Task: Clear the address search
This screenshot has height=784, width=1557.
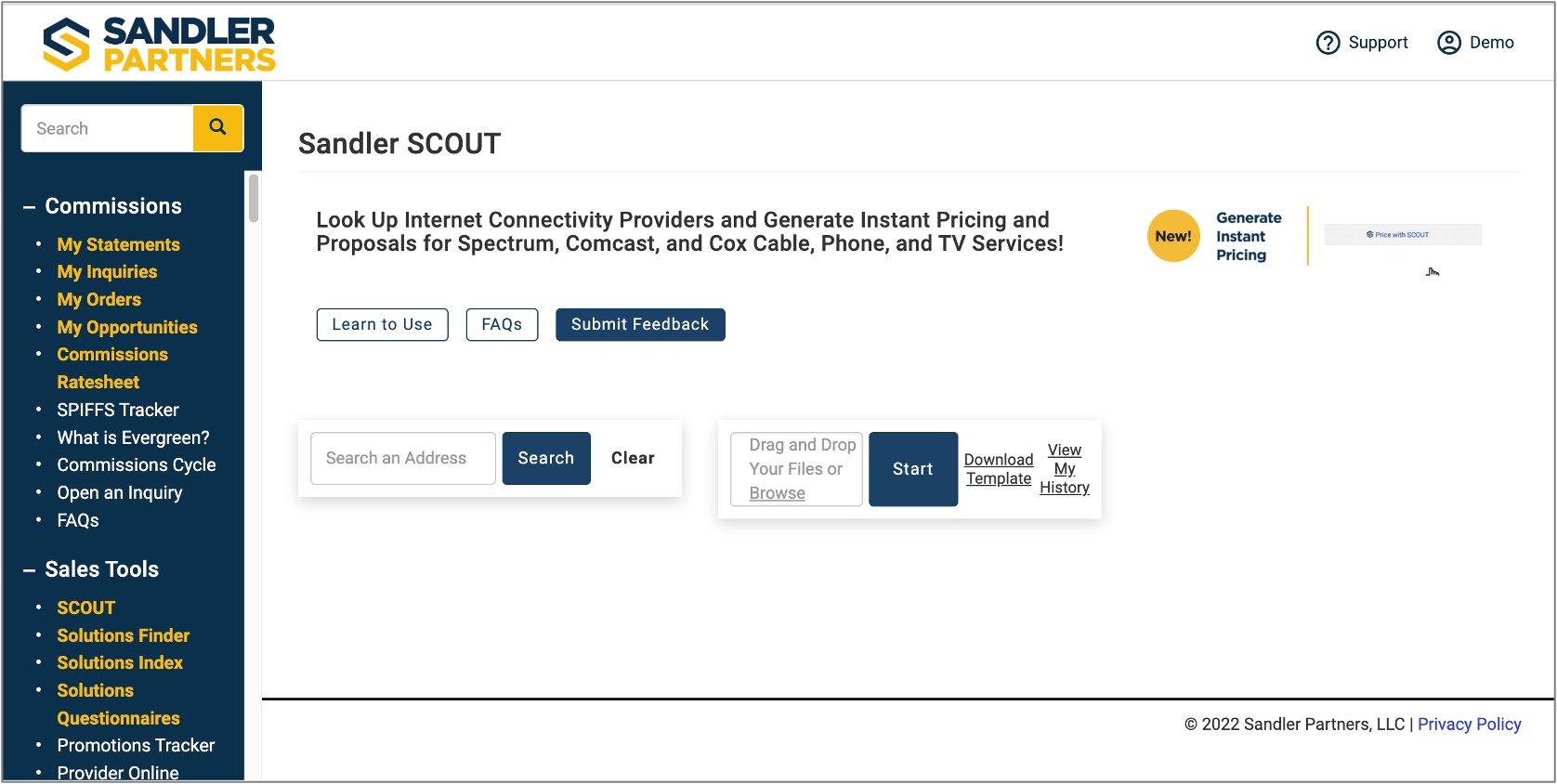Action: [633, 458]
